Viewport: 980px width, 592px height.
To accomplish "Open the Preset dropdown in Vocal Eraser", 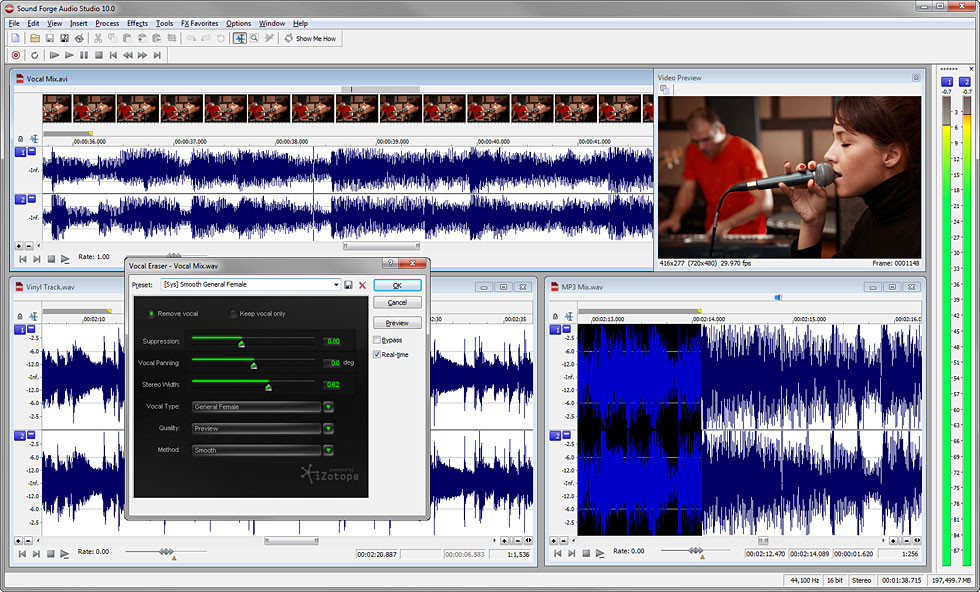I will 336,284.
